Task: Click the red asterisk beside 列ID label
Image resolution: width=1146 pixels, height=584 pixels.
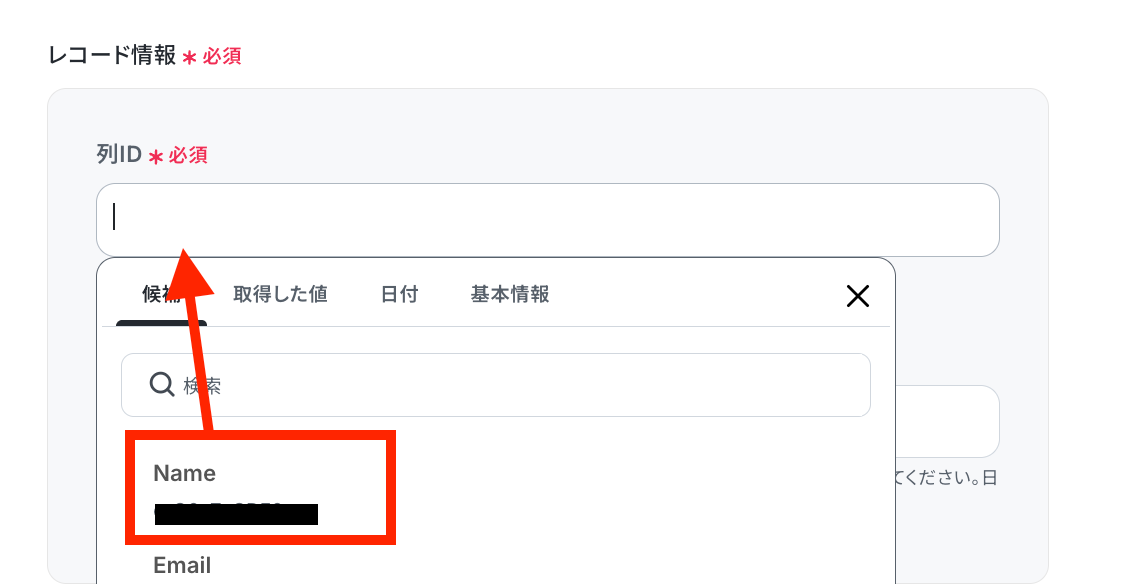Action: (x=156, y=156)
